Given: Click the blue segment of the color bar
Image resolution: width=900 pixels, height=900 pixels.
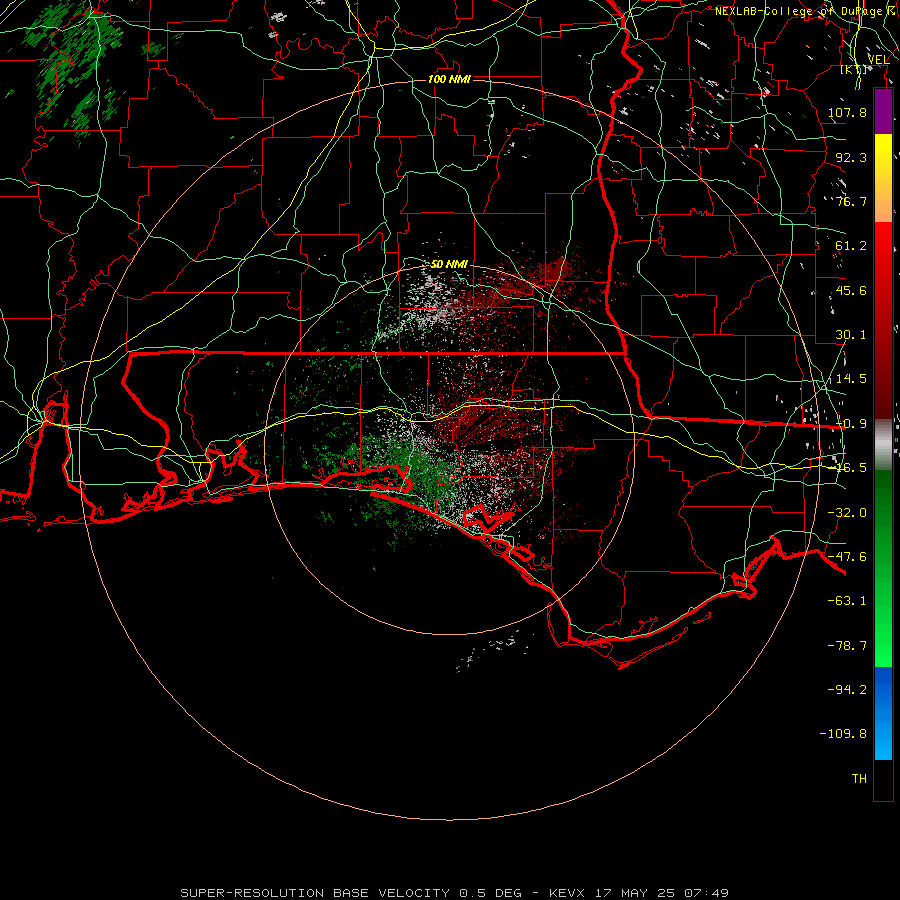Looking at the screenshot, I should [x=883, y=713].
